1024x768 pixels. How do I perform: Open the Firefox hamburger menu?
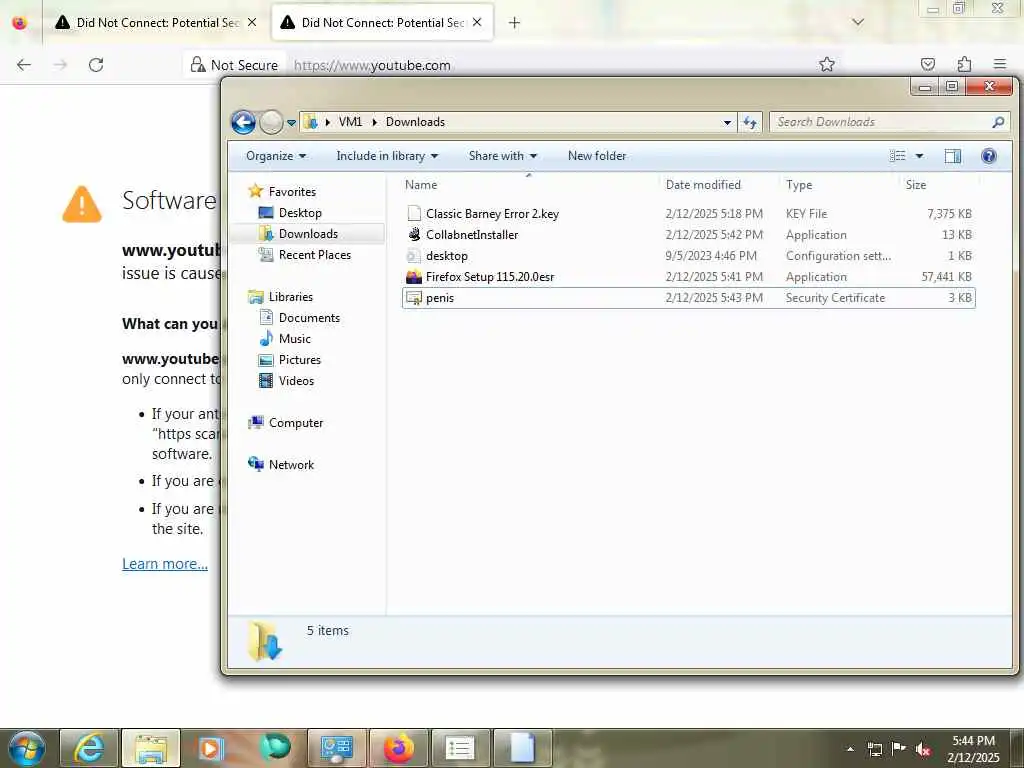[1000, 64]
